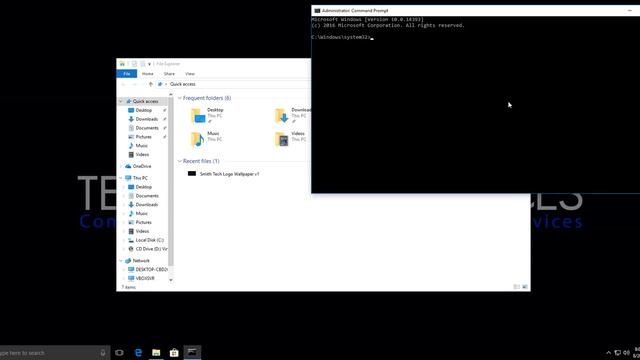Viewport: 640px width, 360px height.
Task: Collapse the Quick access tree node
Action: pos(121,101)
